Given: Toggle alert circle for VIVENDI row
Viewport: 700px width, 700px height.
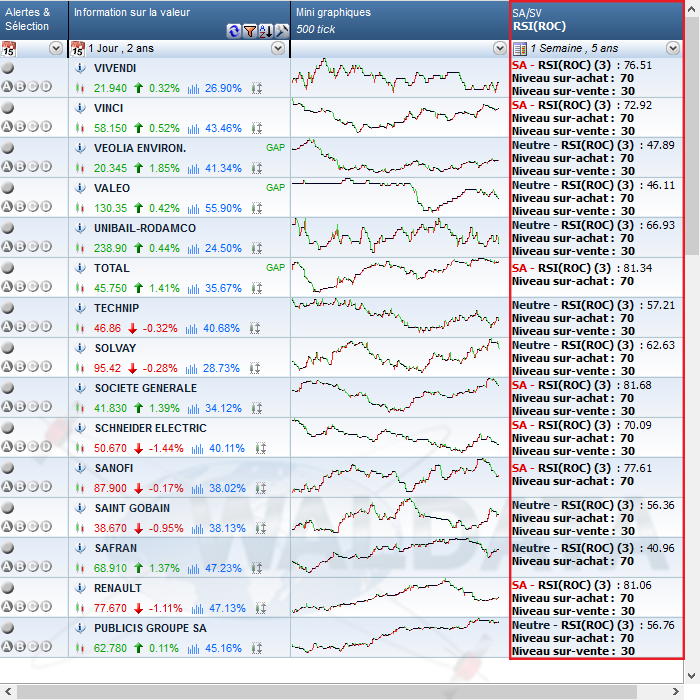Looking at the screenshot, I should coord(8,68).
